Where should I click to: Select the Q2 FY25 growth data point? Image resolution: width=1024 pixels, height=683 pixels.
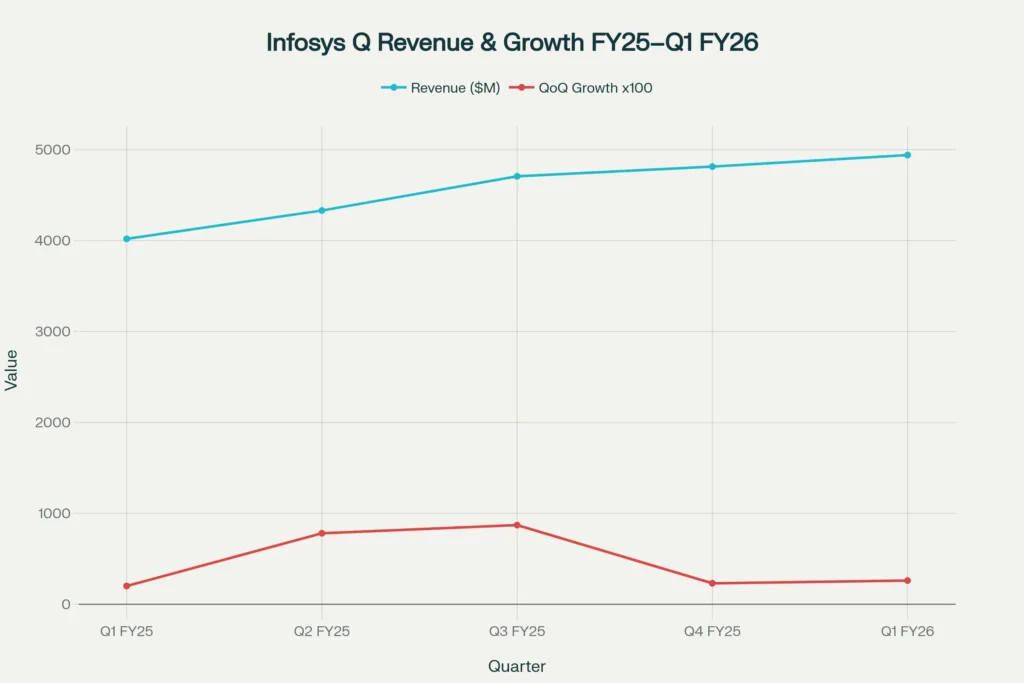[x=321, y=533]
